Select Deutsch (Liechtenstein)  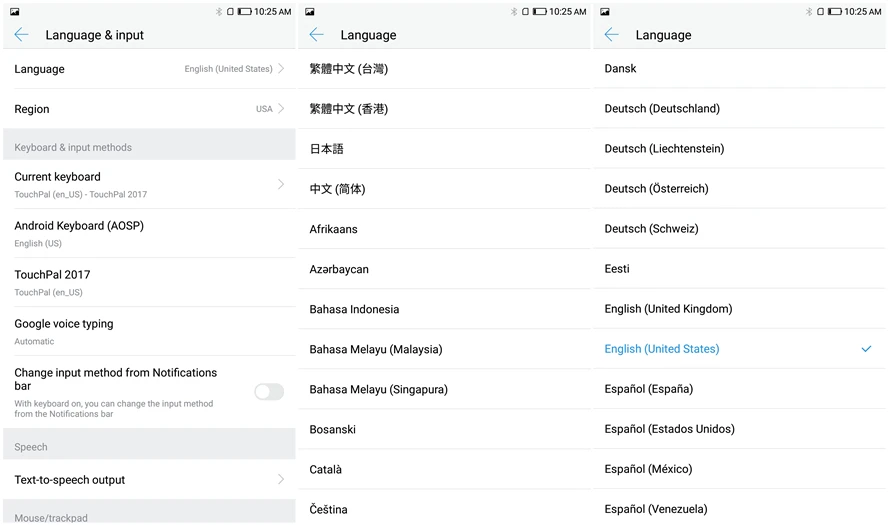coord(739,148)
